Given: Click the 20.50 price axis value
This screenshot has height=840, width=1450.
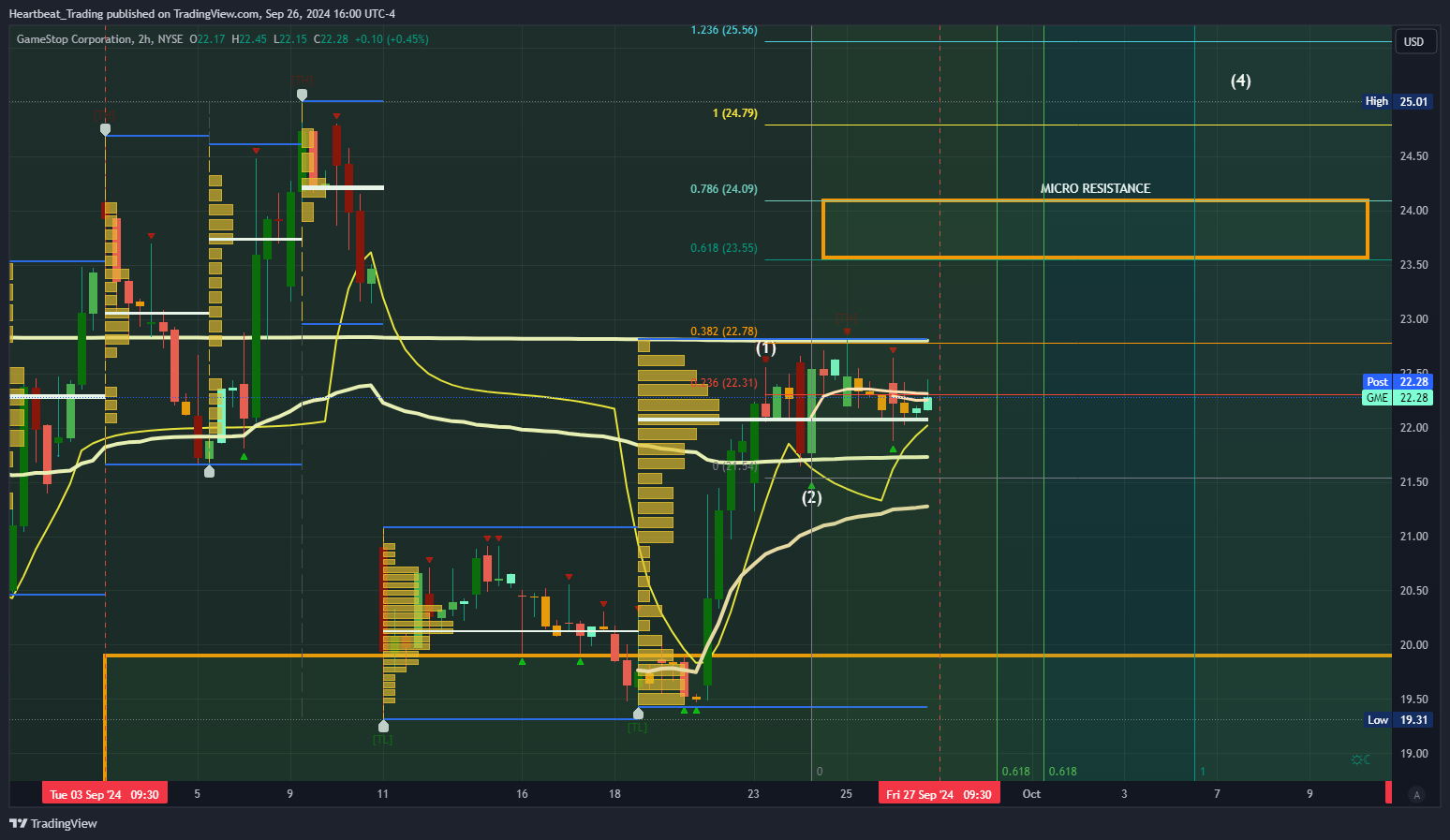Looking at the screenshot, I should (x=1413, y=591).
